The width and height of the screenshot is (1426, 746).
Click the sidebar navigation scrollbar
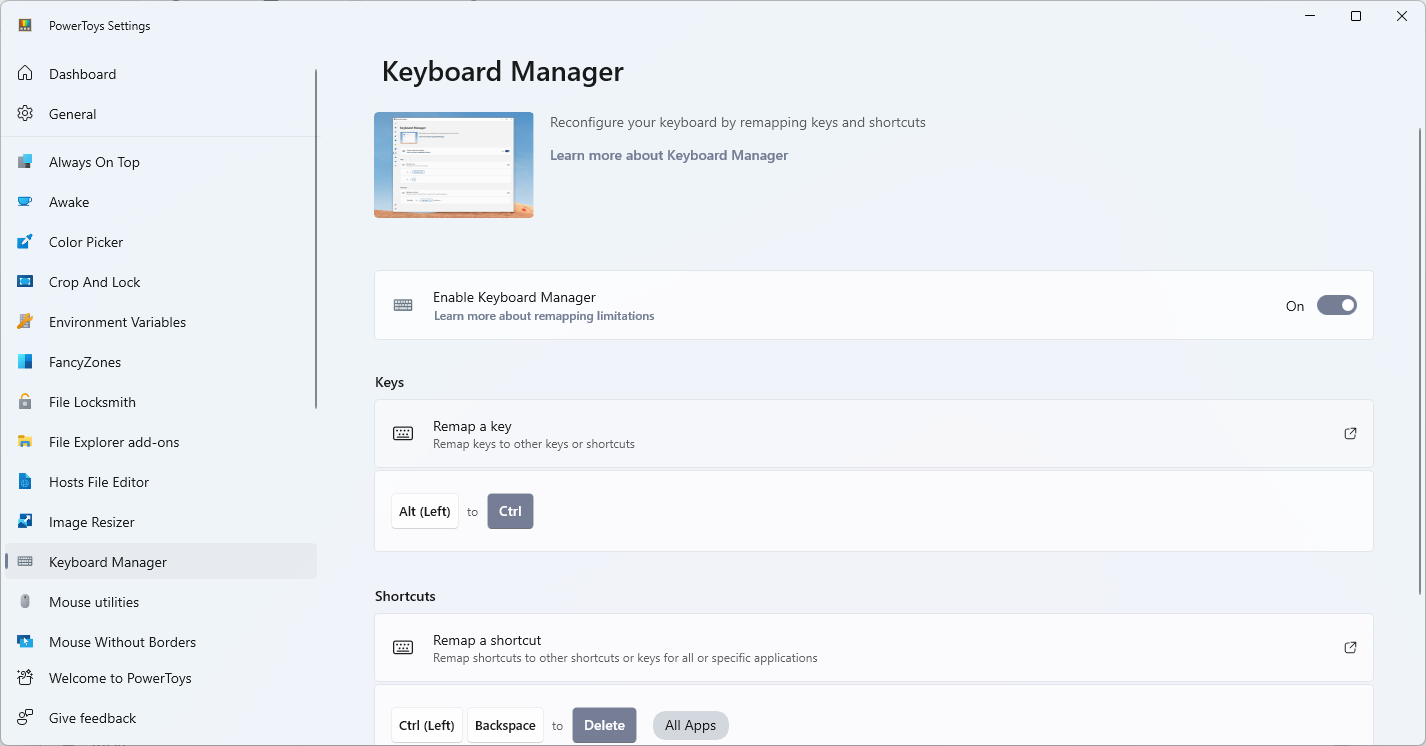[x=317, y=238]
